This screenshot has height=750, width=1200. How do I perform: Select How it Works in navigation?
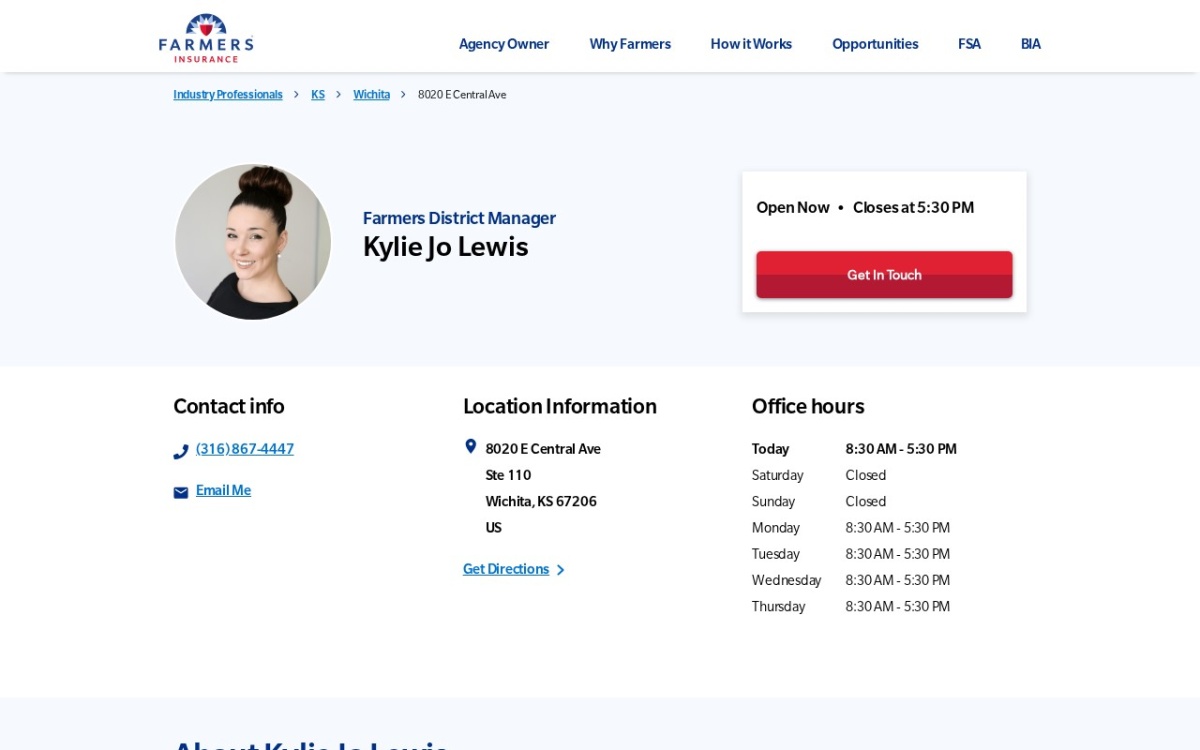pos(751,44)
